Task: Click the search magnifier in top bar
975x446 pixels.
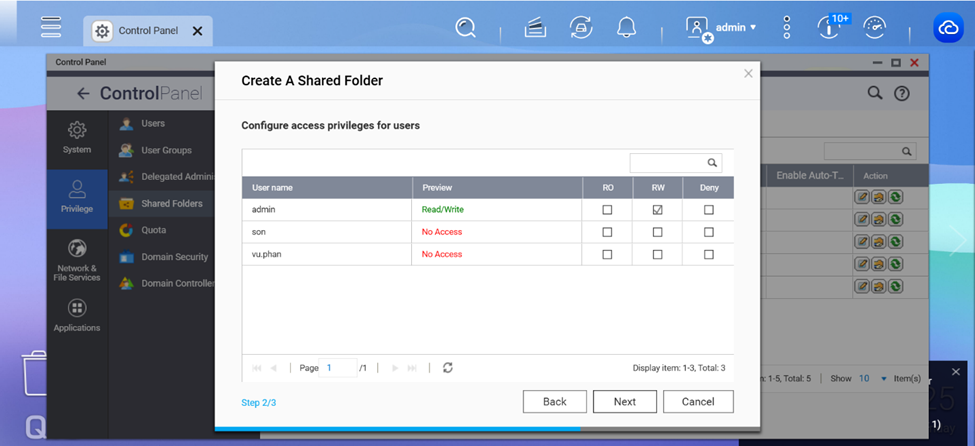Action: tap(465, 28)
